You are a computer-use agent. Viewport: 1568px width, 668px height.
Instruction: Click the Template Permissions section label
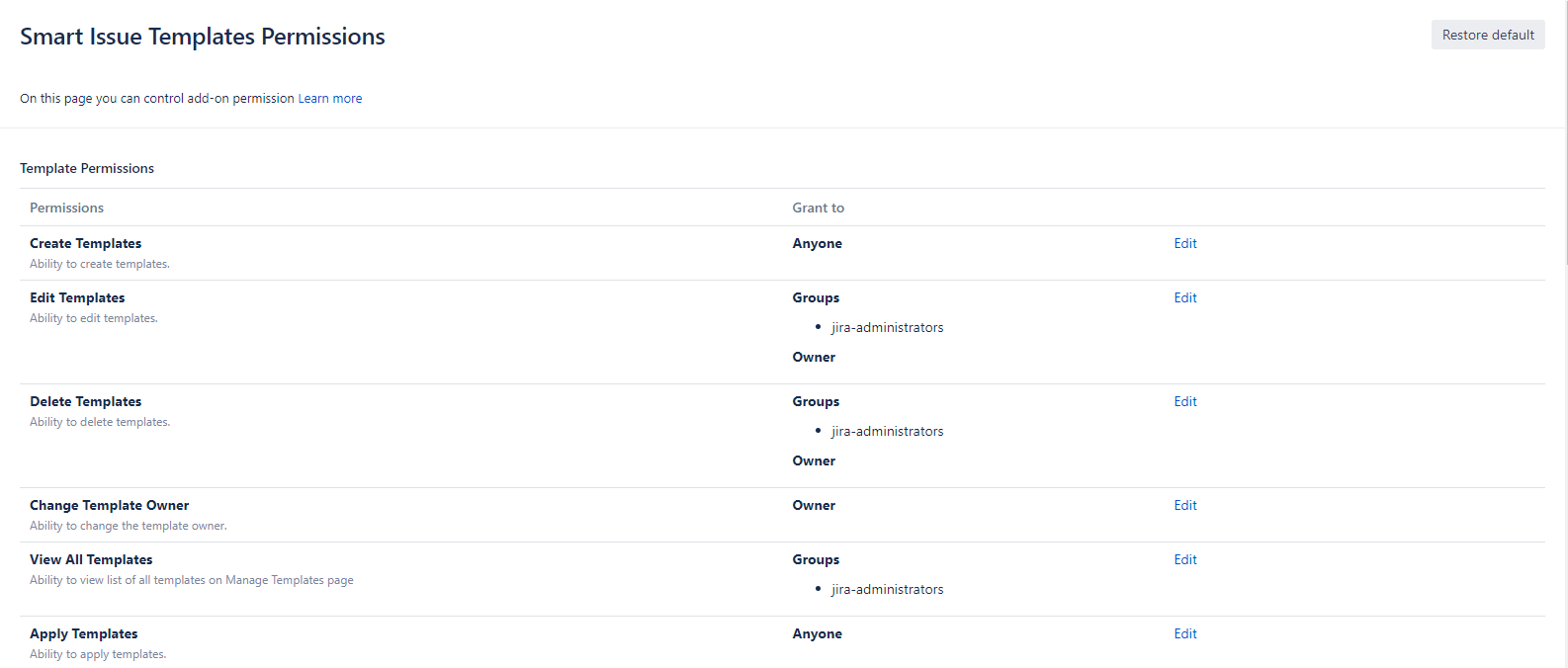[87, 168]
